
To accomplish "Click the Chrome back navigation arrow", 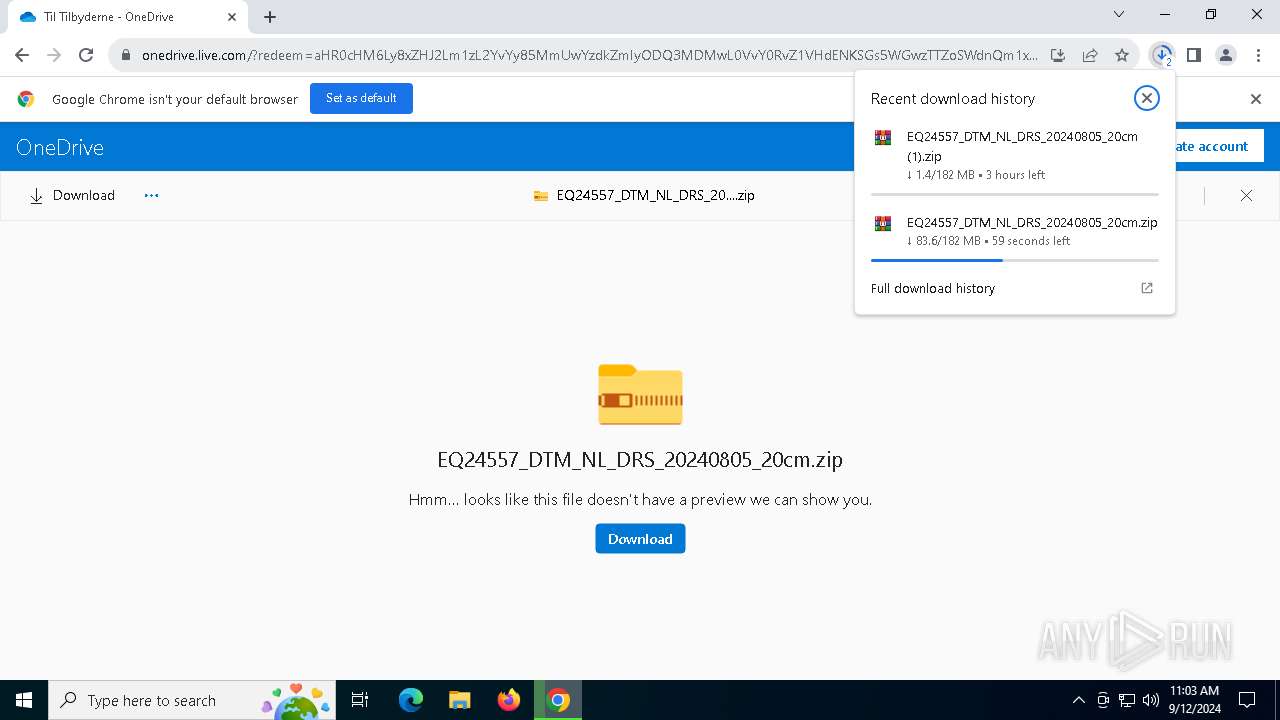I will [x=22, y=55].
